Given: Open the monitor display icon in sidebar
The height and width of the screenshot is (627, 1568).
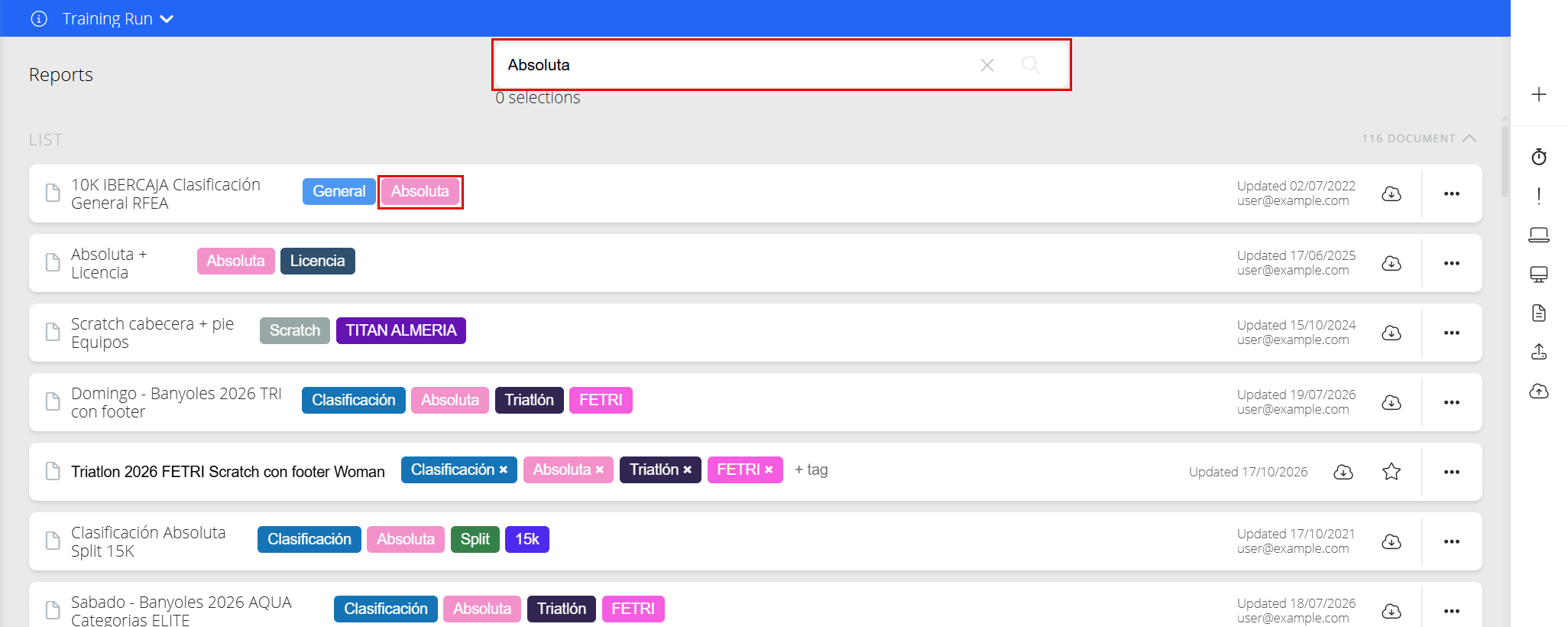Looking at the screenshot, I should [x=1539, y=275].
